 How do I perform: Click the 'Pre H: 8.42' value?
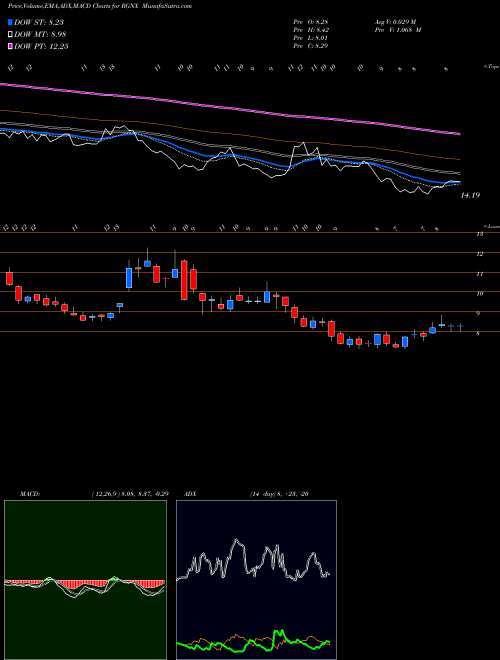click(311, 30)
